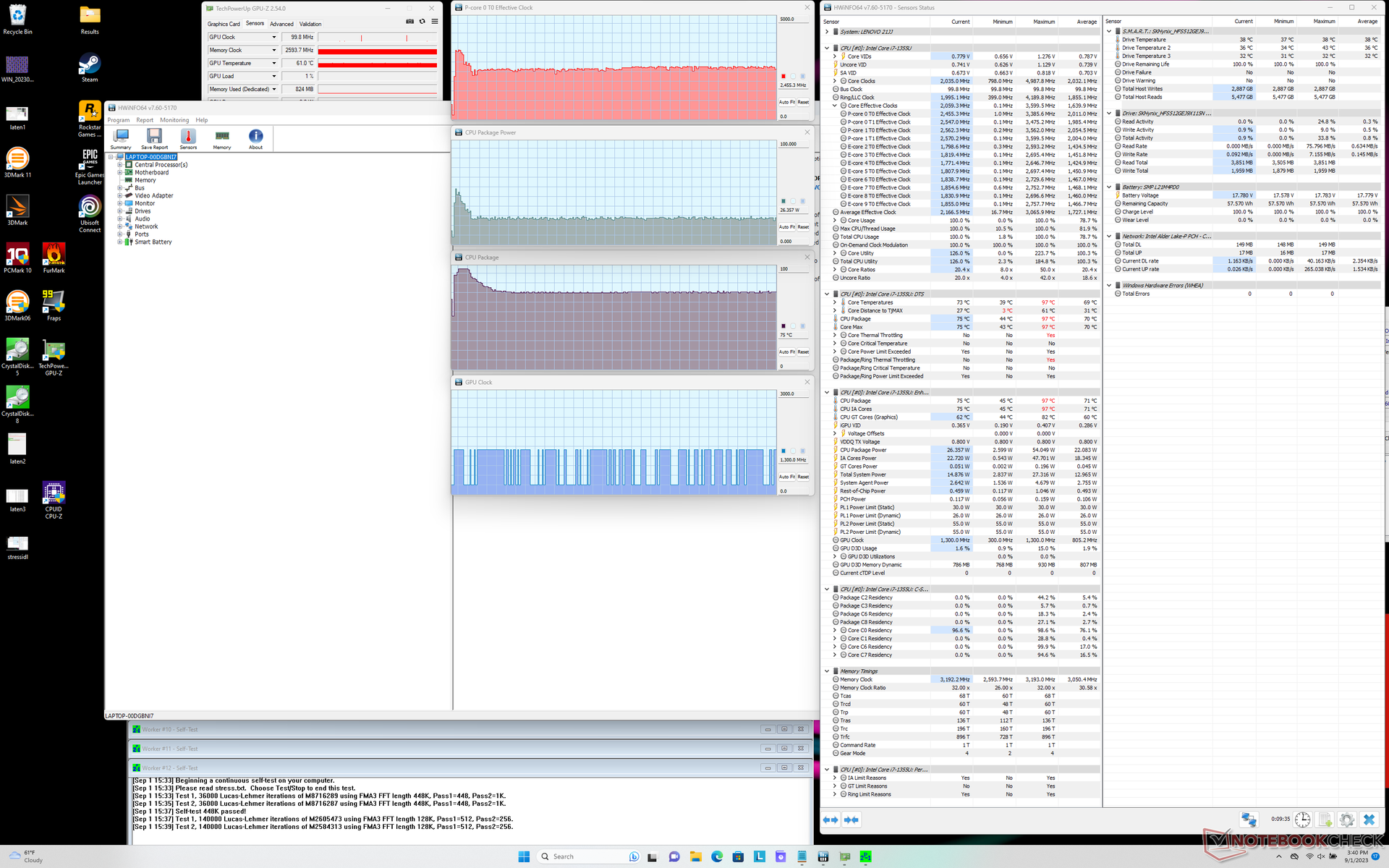Click the red color swatch in P-core graph

pos(783,76)
